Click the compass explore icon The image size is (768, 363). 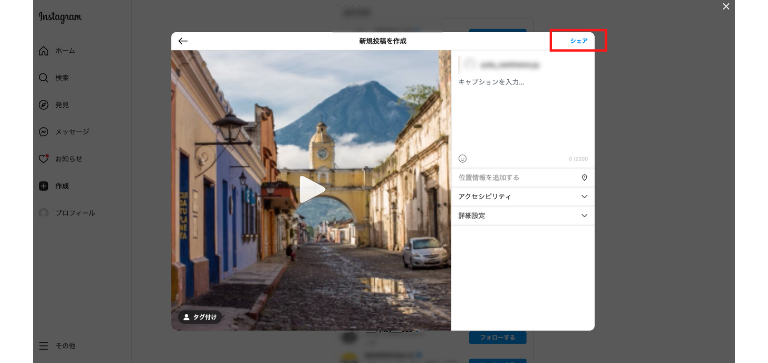click(x=44, y=105)
